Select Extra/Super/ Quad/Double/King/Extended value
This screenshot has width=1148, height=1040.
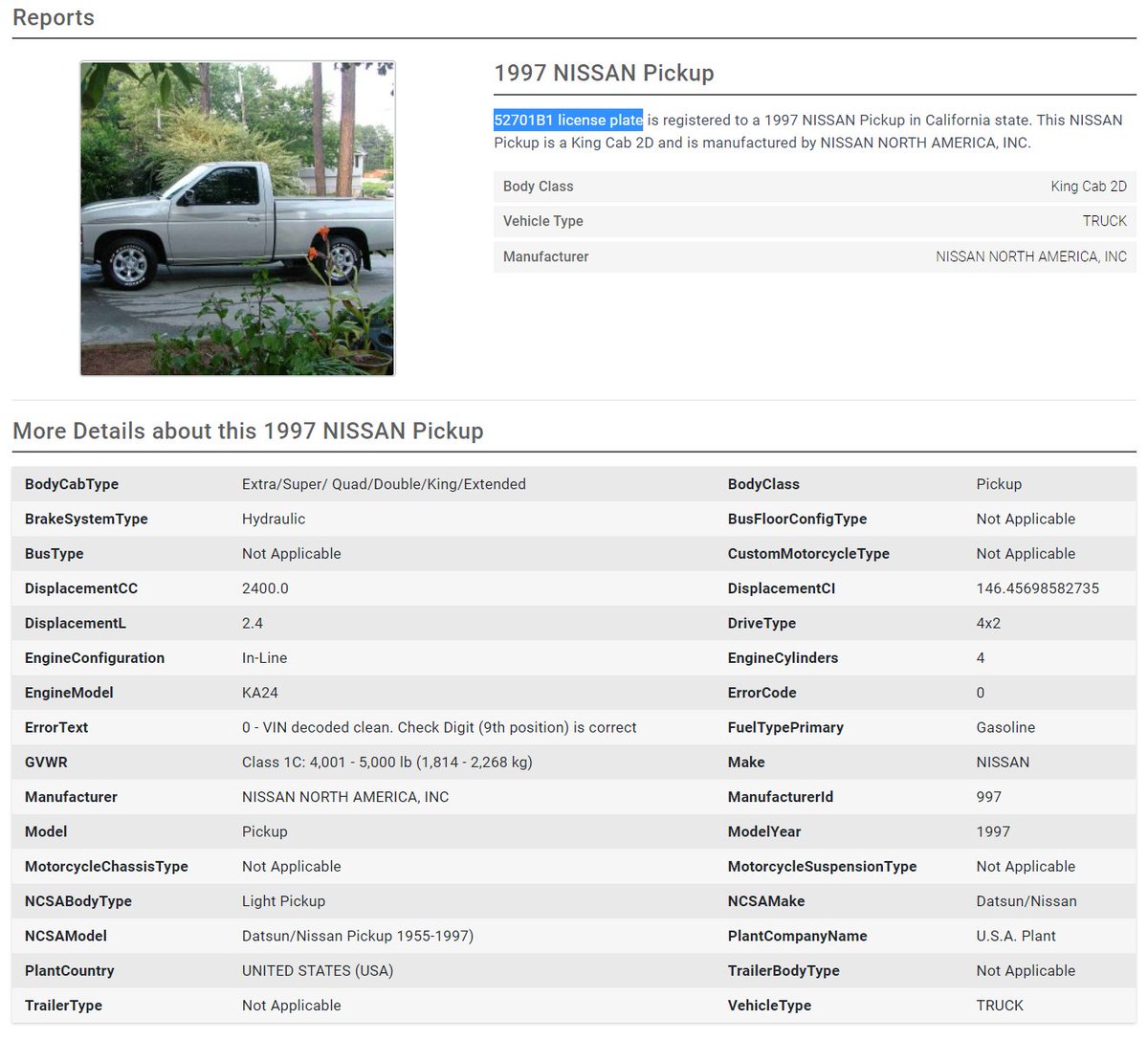point(384,484)
